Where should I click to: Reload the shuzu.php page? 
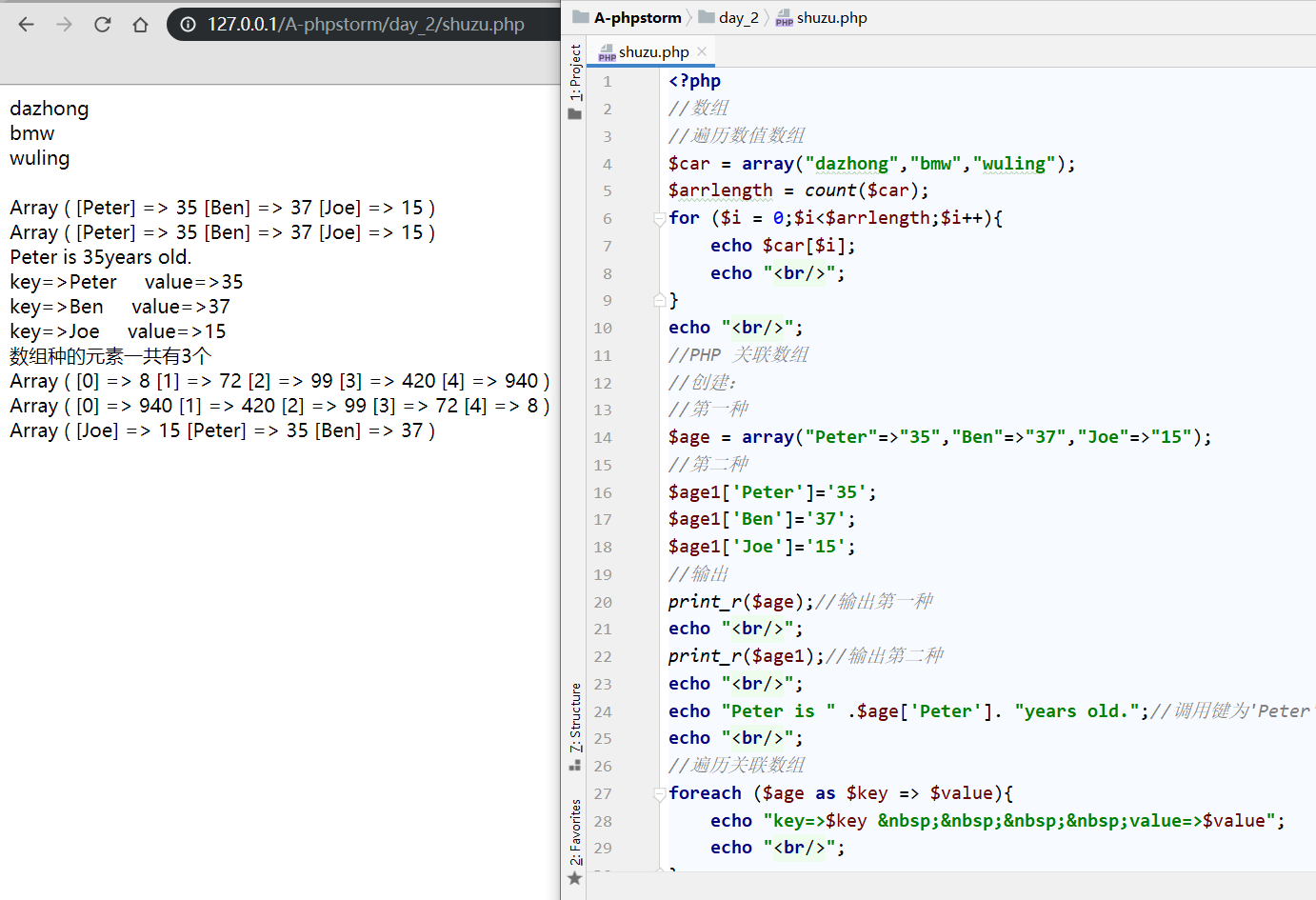click(103, 25)
